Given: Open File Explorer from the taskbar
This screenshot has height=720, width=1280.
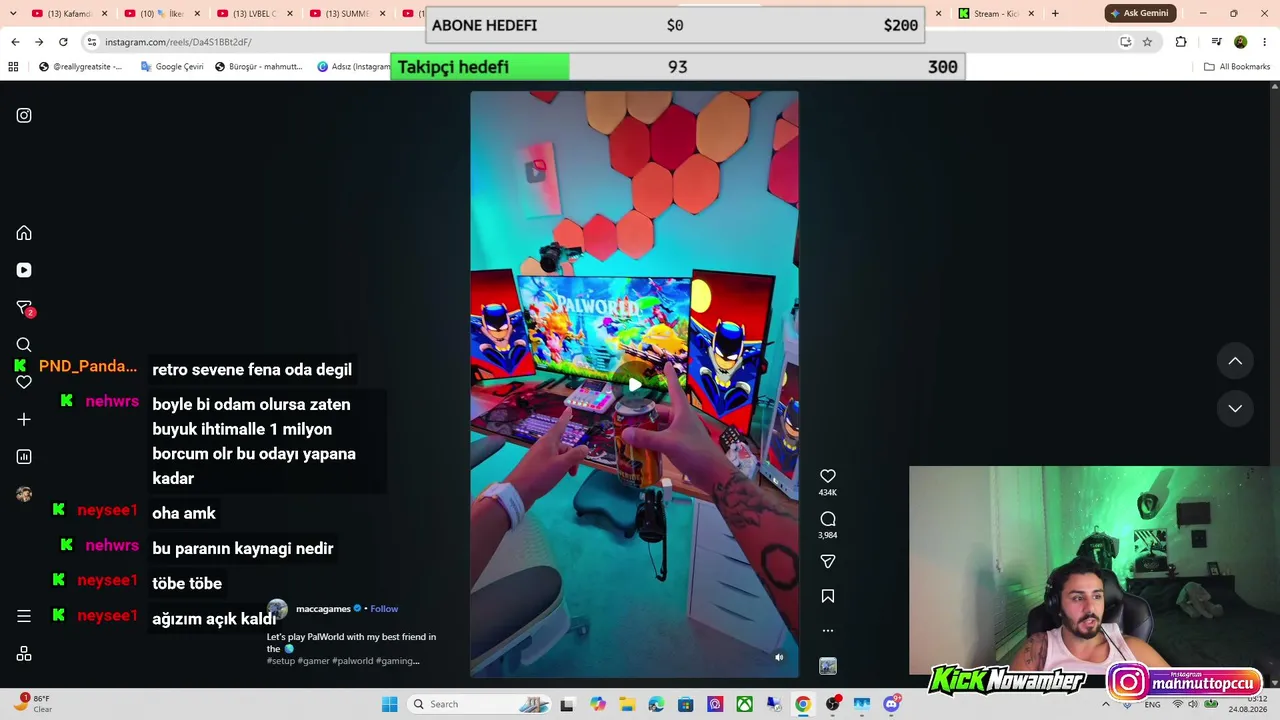Looking at the screenshot, I should pos(627,704).
